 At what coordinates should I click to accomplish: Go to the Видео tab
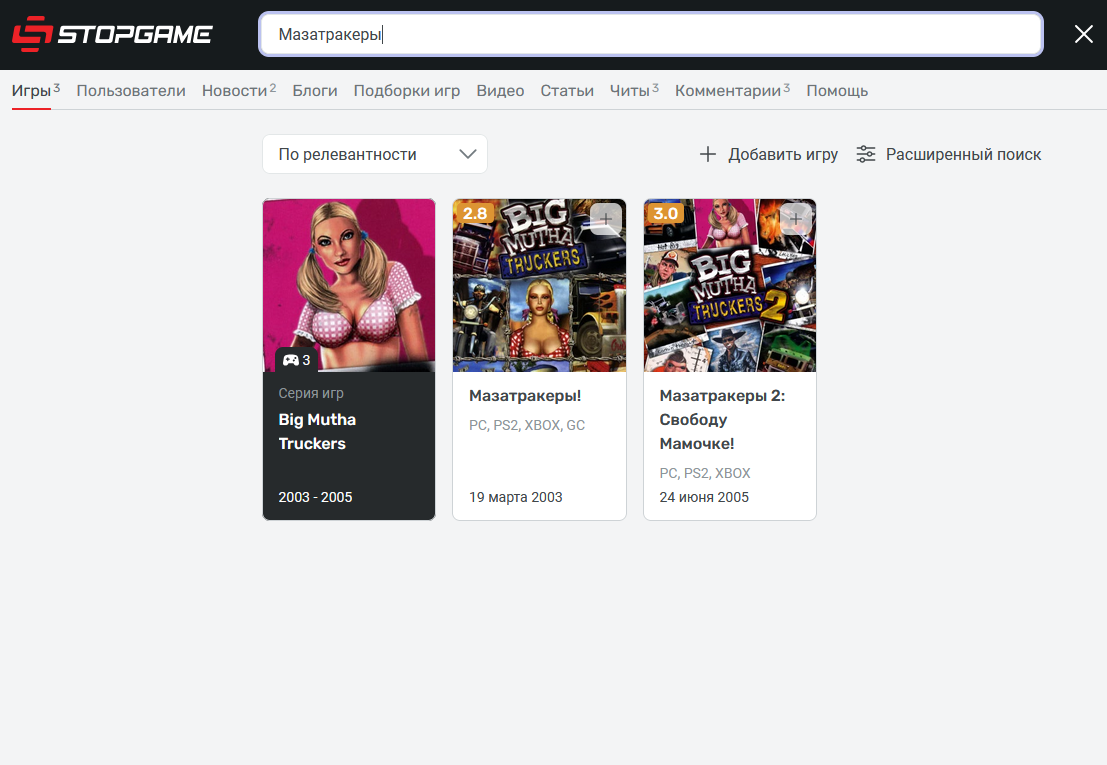point(500,91)
